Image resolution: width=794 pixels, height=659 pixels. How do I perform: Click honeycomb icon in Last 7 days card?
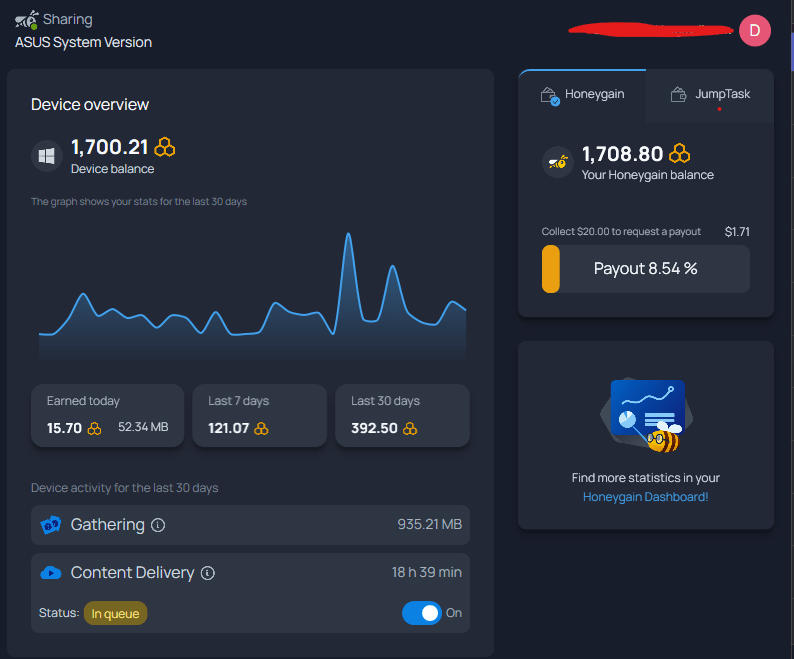[261, 429]
